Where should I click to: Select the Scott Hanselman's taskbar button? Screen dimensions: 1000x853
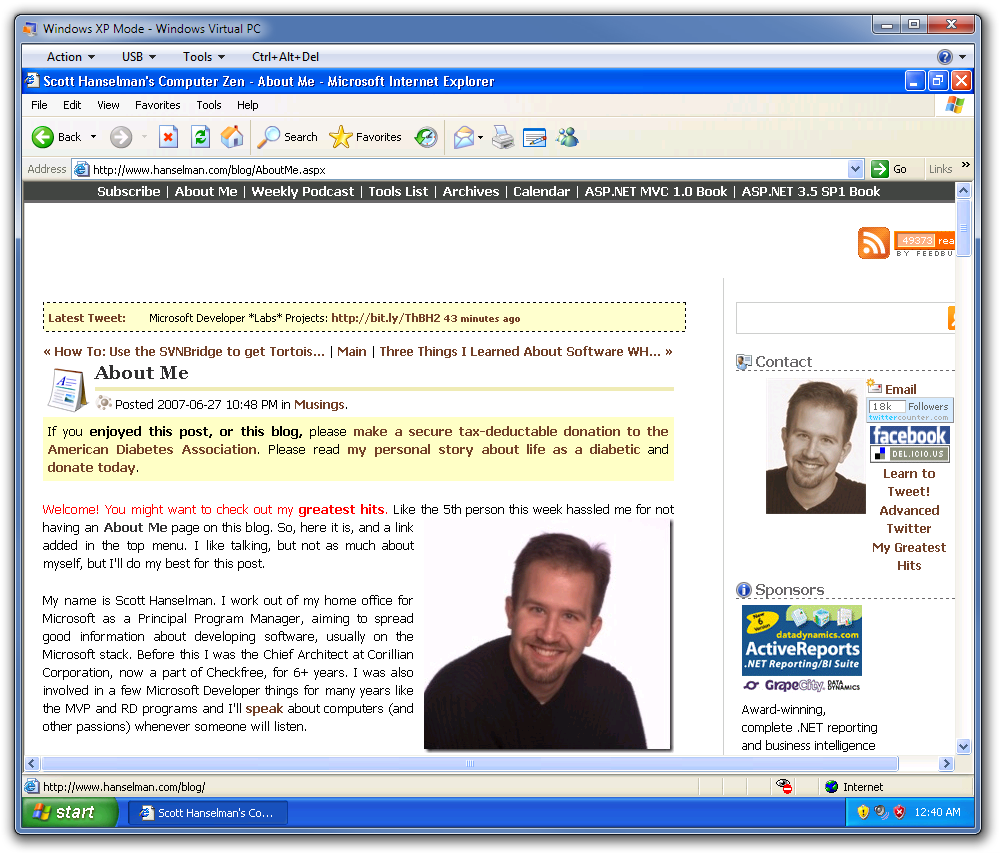pyautogui.click(x=208, y=813)
